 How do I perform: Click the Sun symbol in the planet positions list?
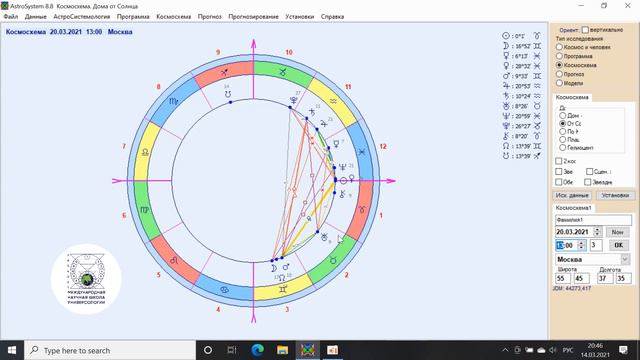point(506,36)
